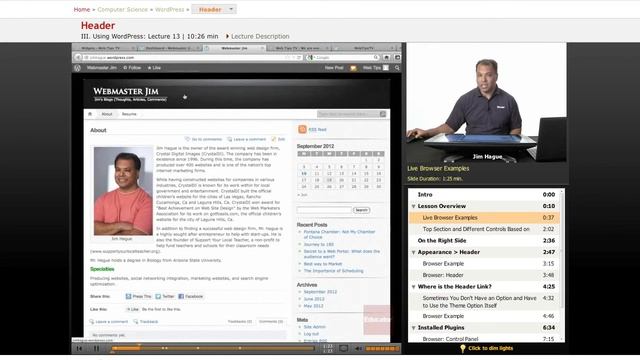Viewport: 640px width, 360px height.
Task: Toggle fullscreen with the player screen icon
Action: [x=344, y=349]
